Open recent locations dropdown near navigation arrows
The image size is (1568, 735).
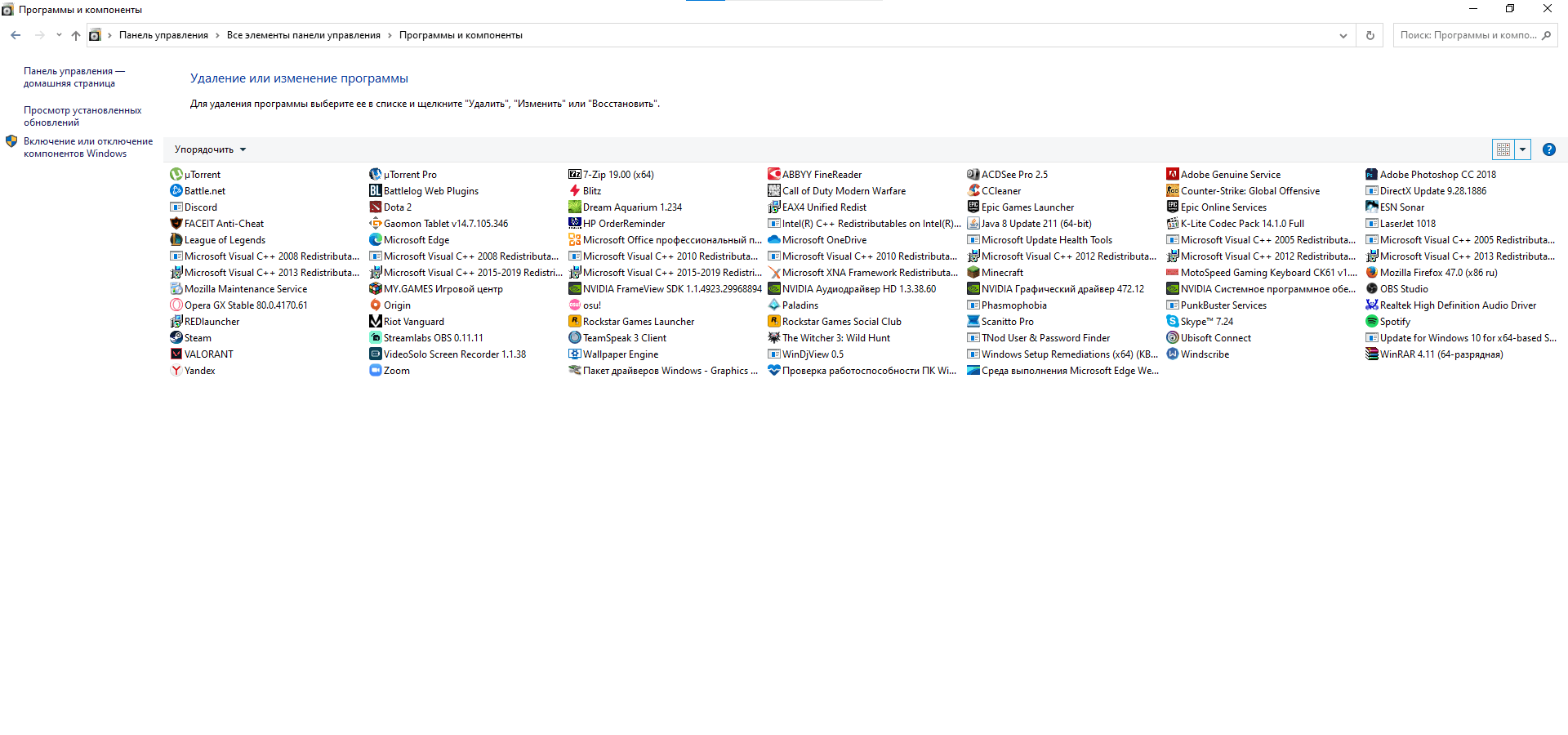click(x=59, y=35)
